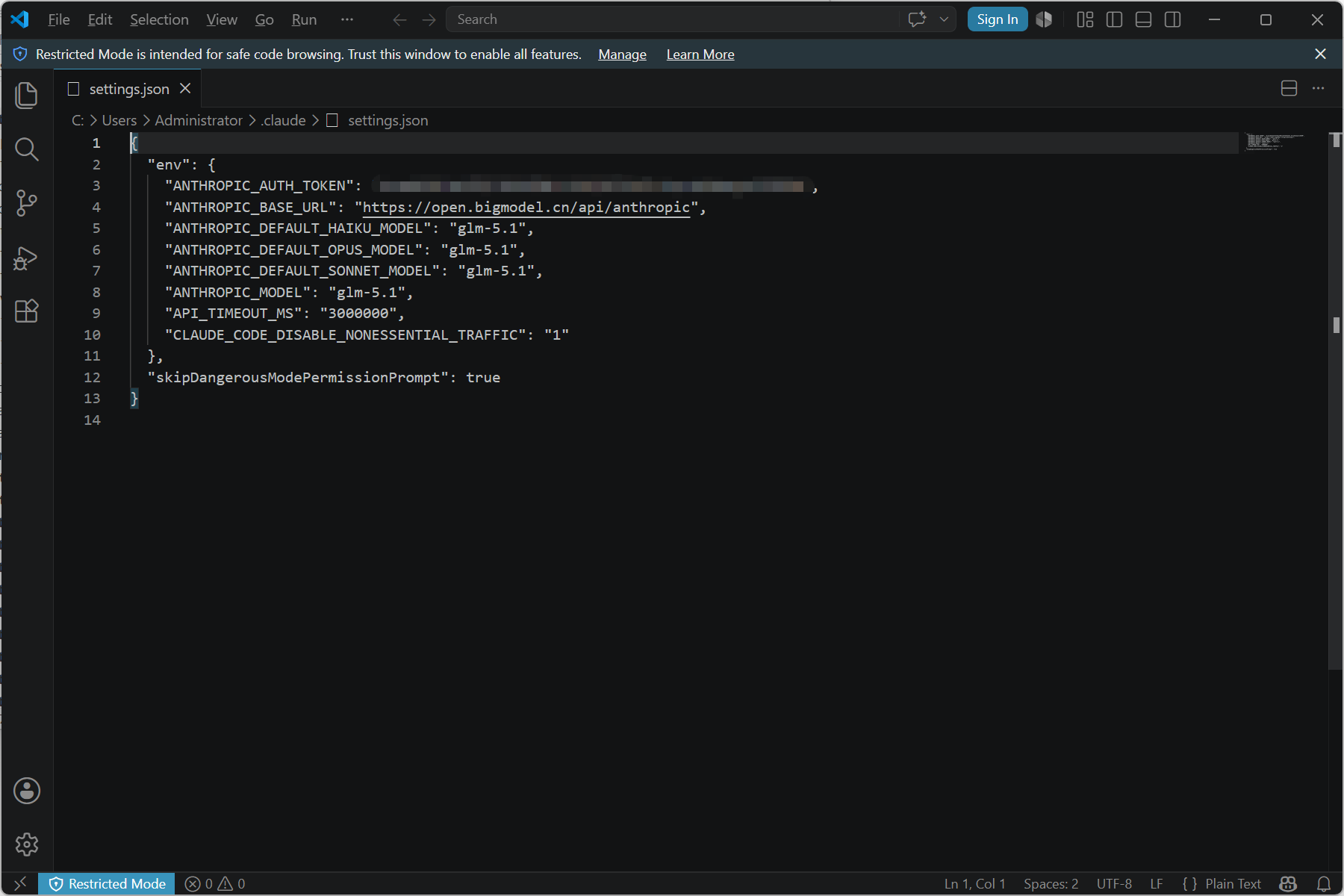Viewport: 1344px width, 896px height.
Task: Open the Edit menu
Action: (100, 19)
